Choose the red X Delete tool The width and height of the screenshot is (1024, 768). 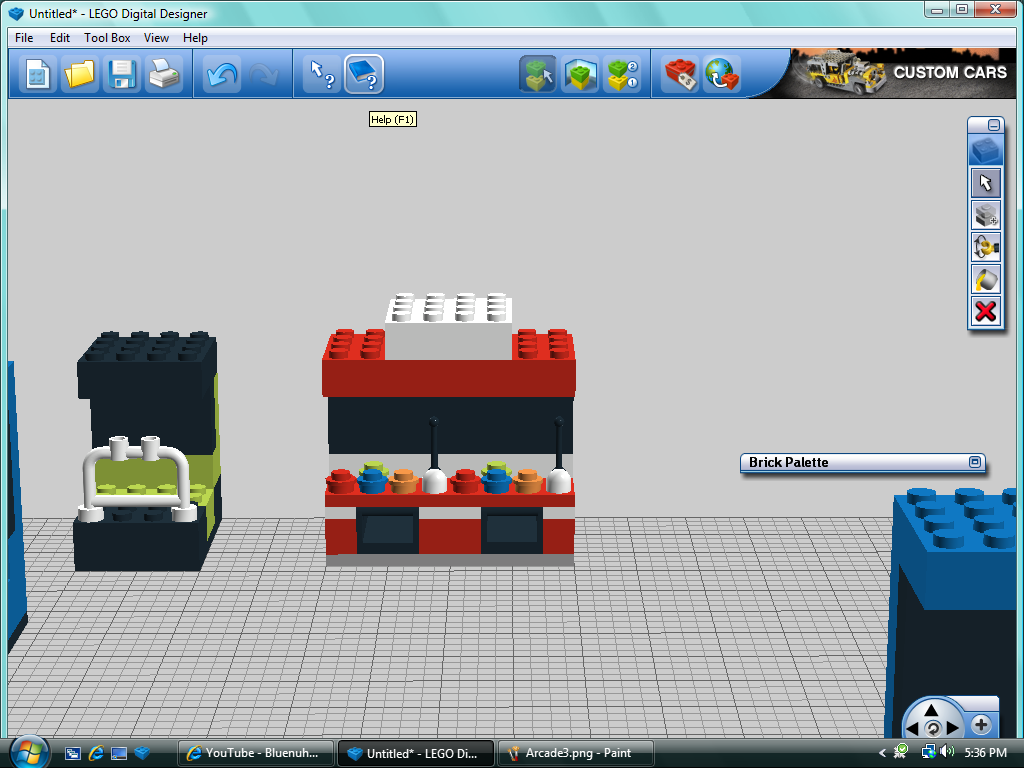[985, 312]
